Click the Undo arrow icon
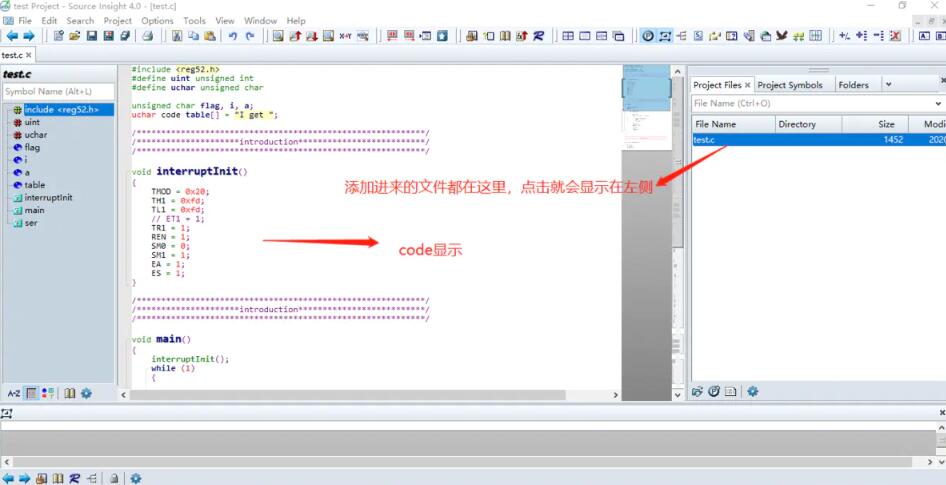Image resolution: width=946 pixels, height=485 pixels. pyautogui.click(x=233, y=36)
